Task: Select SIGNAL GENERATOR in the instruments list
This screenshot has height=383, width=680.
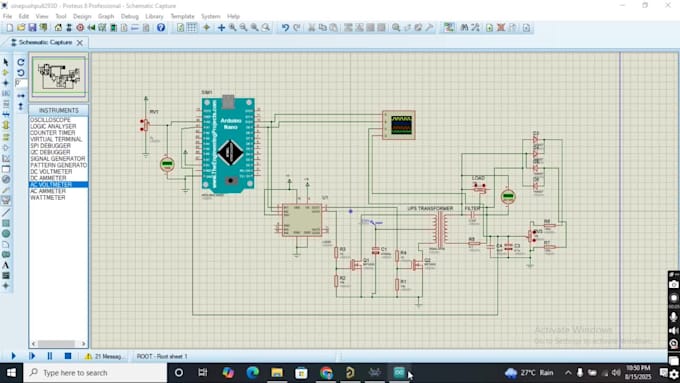Action: pyautogui.click(x=58, y=159)
